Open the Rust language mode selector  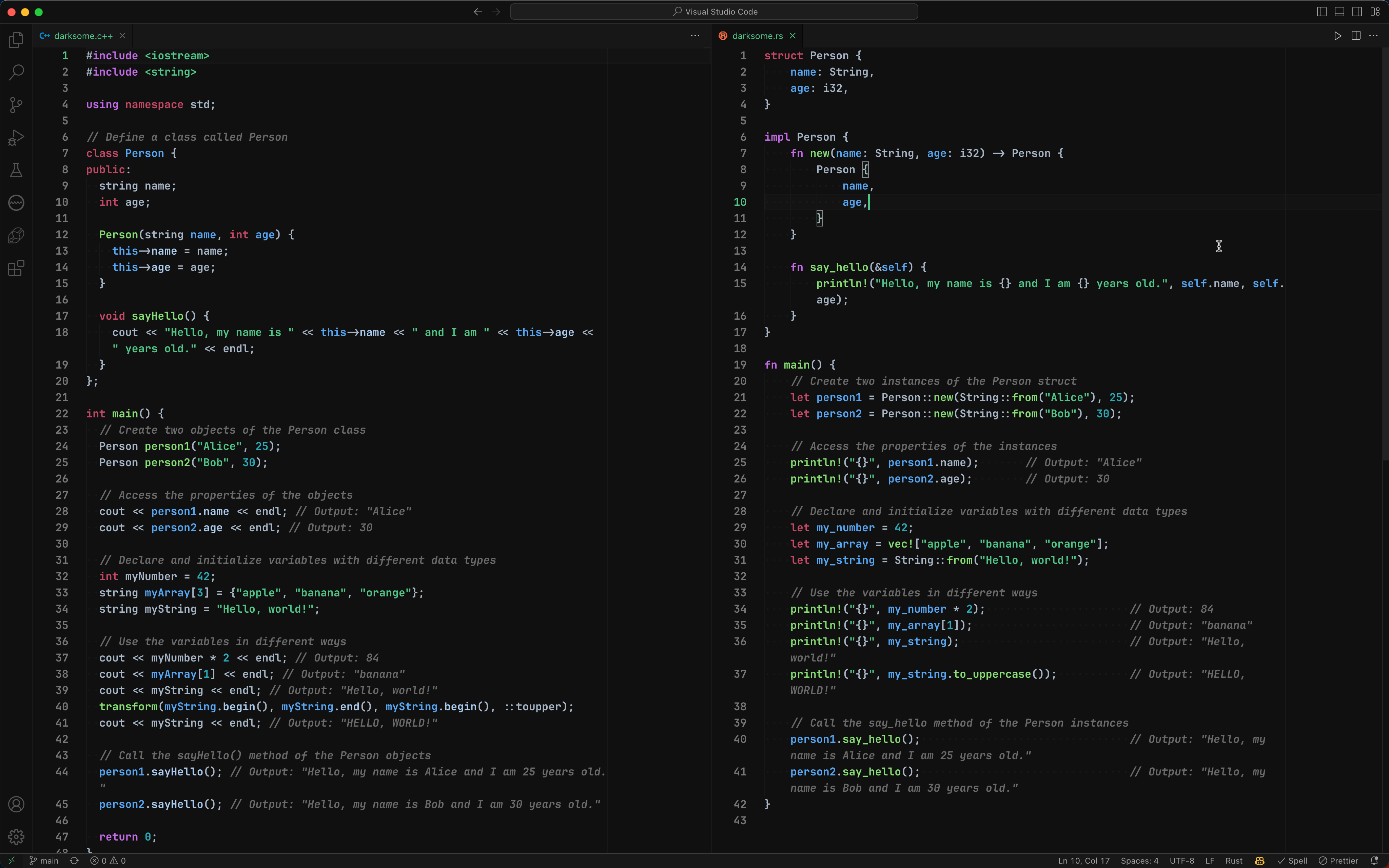point(1233,861)
